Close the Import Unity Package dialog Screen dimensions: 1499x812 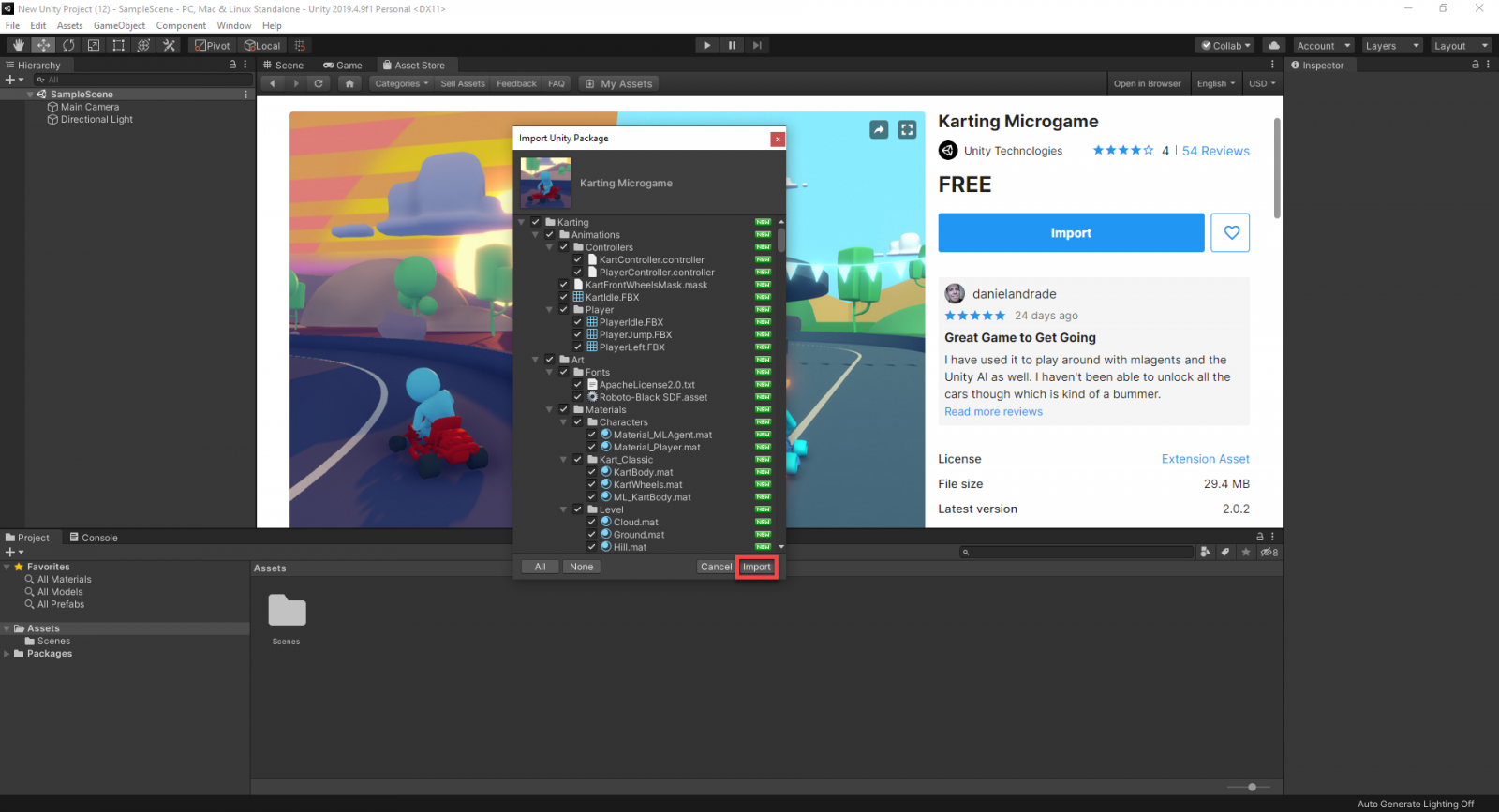778,139
